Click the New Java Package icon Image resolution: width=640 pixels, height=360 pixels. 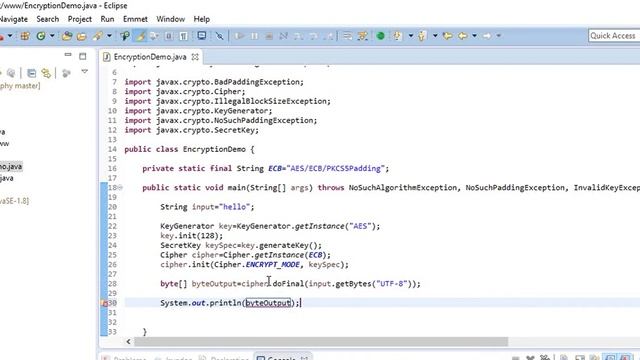pos(25,36)
